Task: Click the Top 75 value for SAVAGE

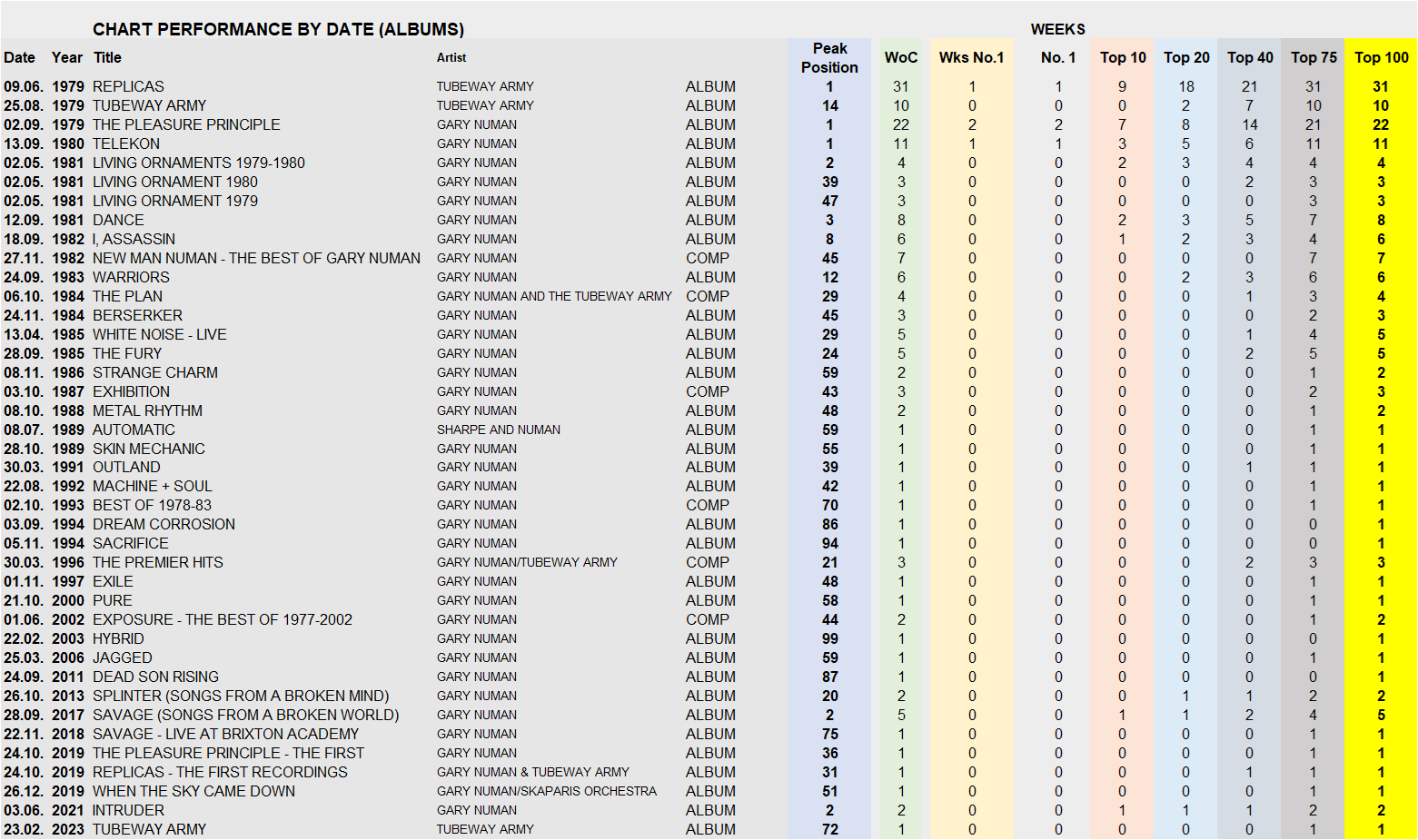Action: coord(1314,715)
